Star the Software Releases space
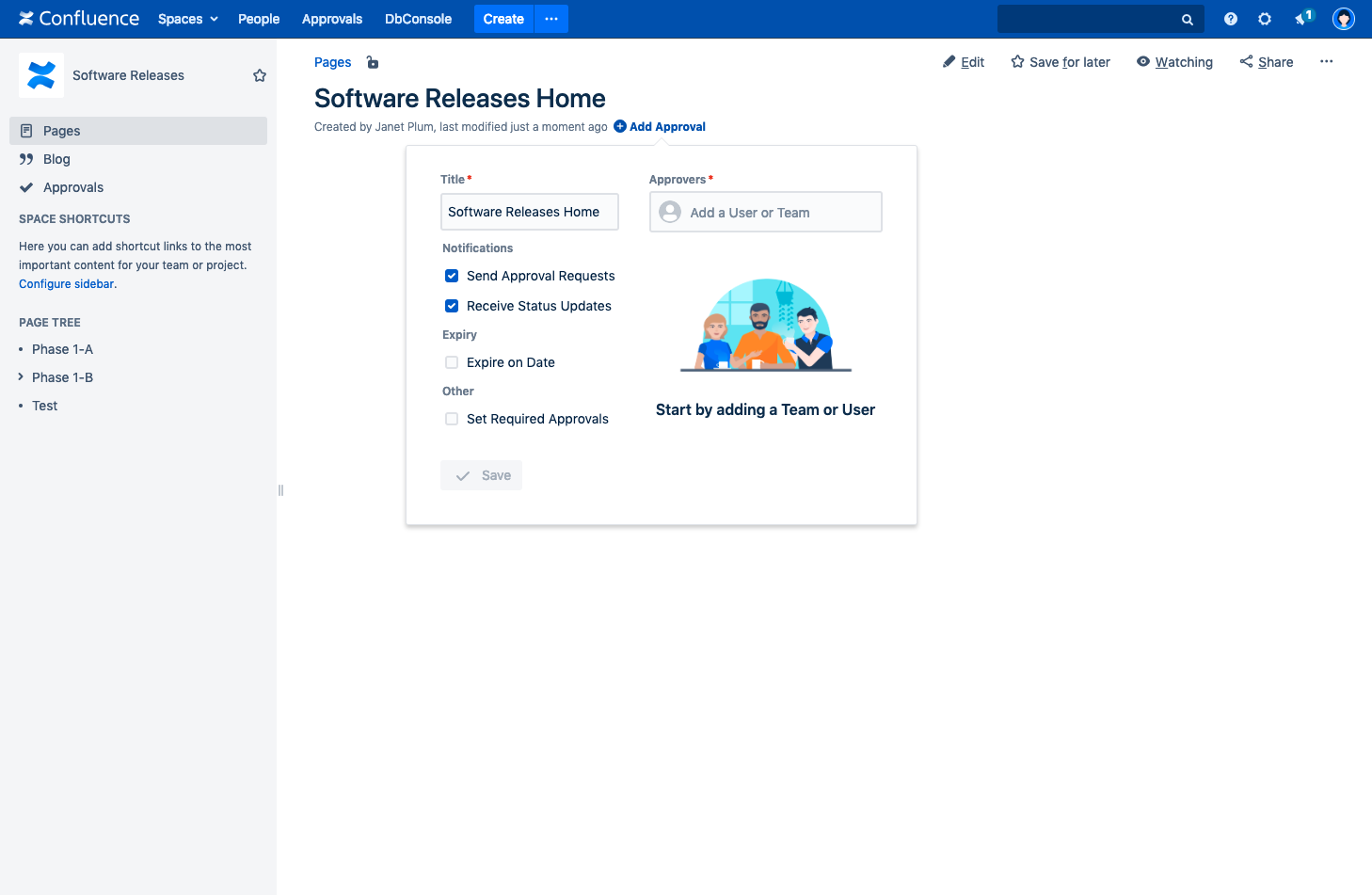Viewport: 1372px width, 895px height. coord(260,75)
